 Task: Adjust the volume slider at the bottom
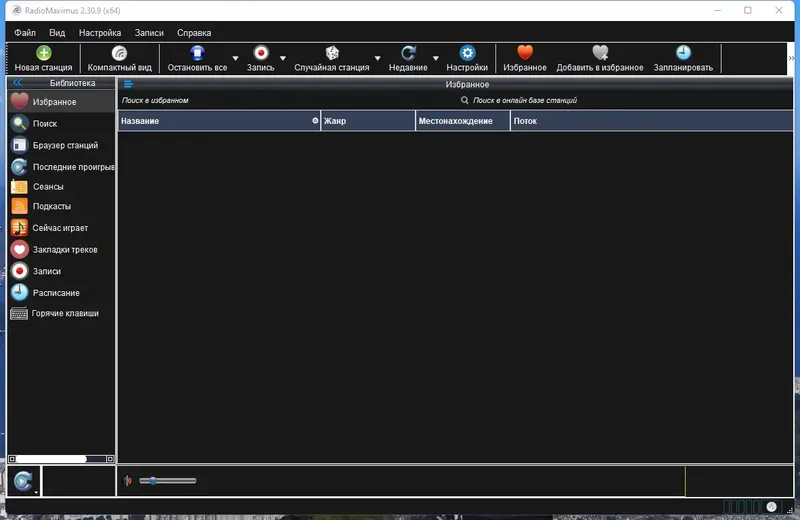(167, 481)
